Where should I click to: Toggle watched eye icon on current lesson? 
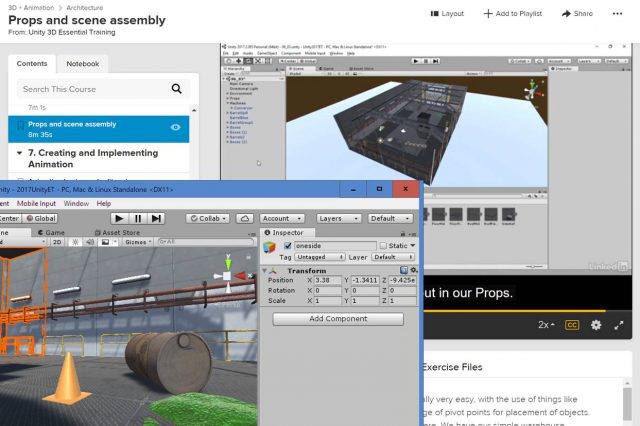point(176,127)
